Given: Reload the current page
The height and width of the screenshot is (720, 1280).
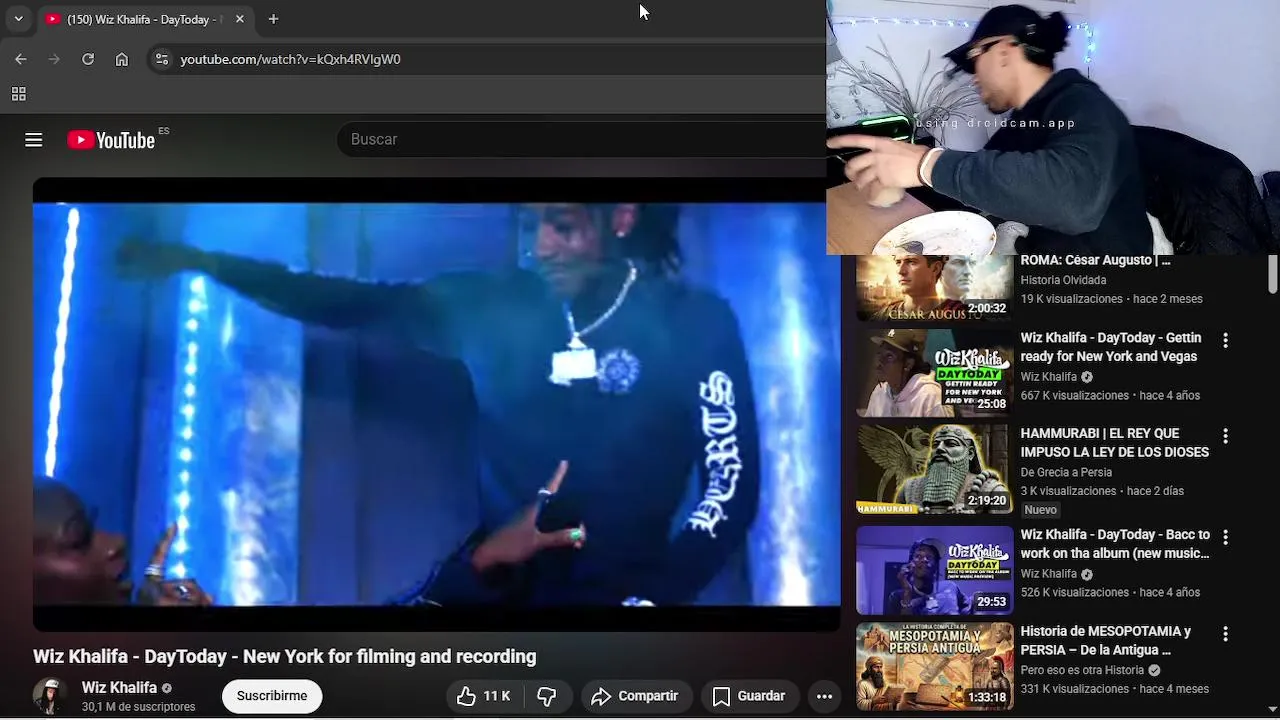Looking at the screenshot, I should point(88,59).
